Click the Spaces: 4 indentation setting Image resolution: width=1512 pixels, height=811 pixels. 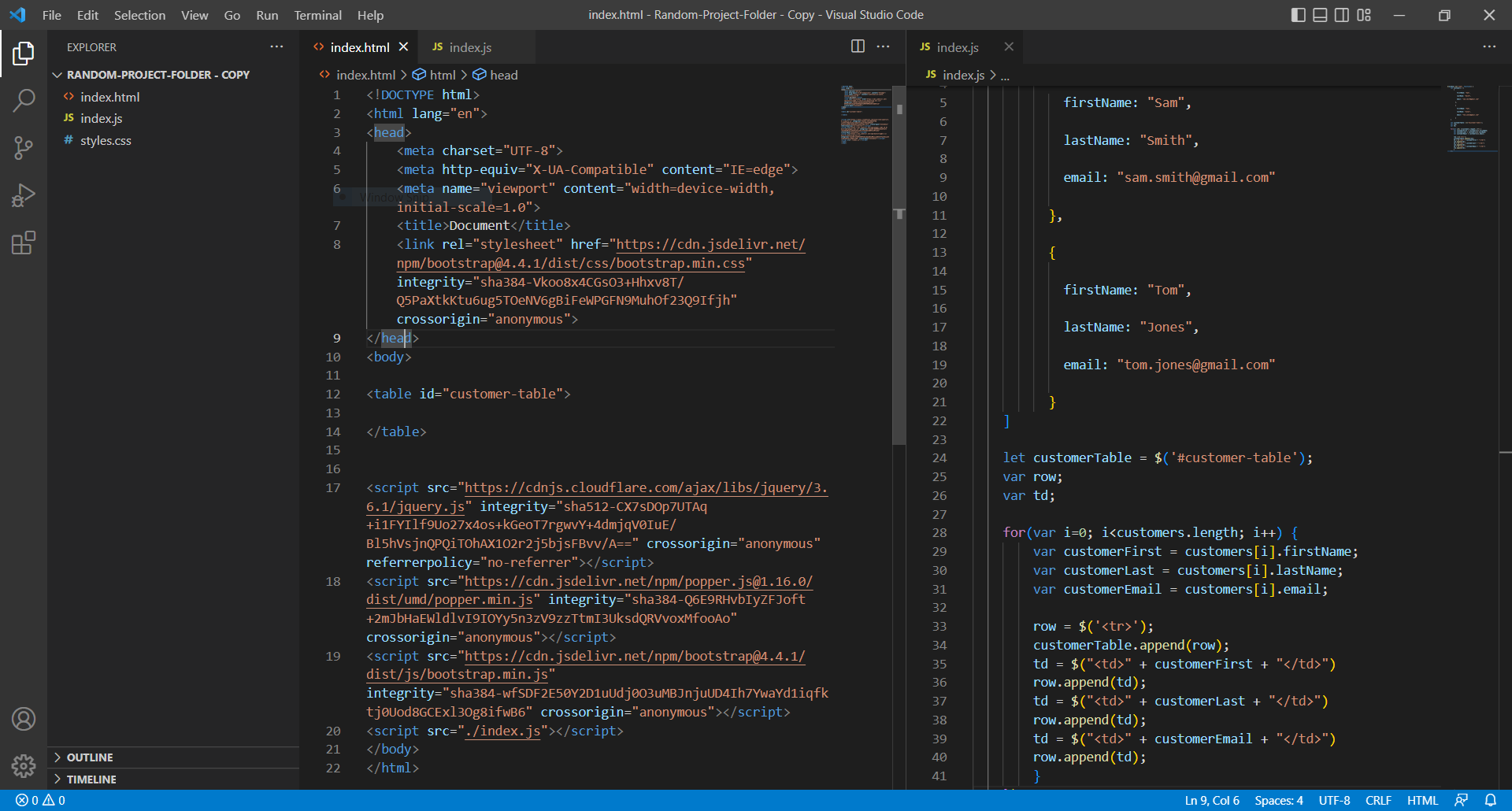click(x=1278, y=800)
